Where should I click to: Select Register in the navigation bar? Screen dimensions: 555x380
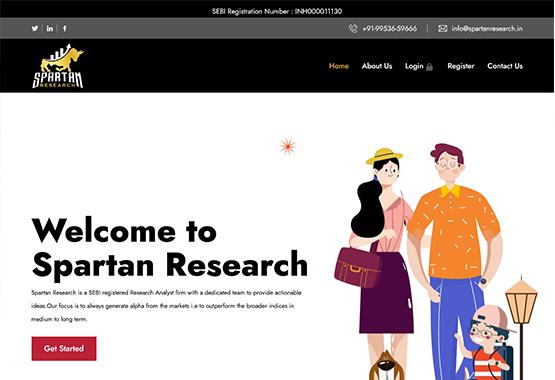460,66
